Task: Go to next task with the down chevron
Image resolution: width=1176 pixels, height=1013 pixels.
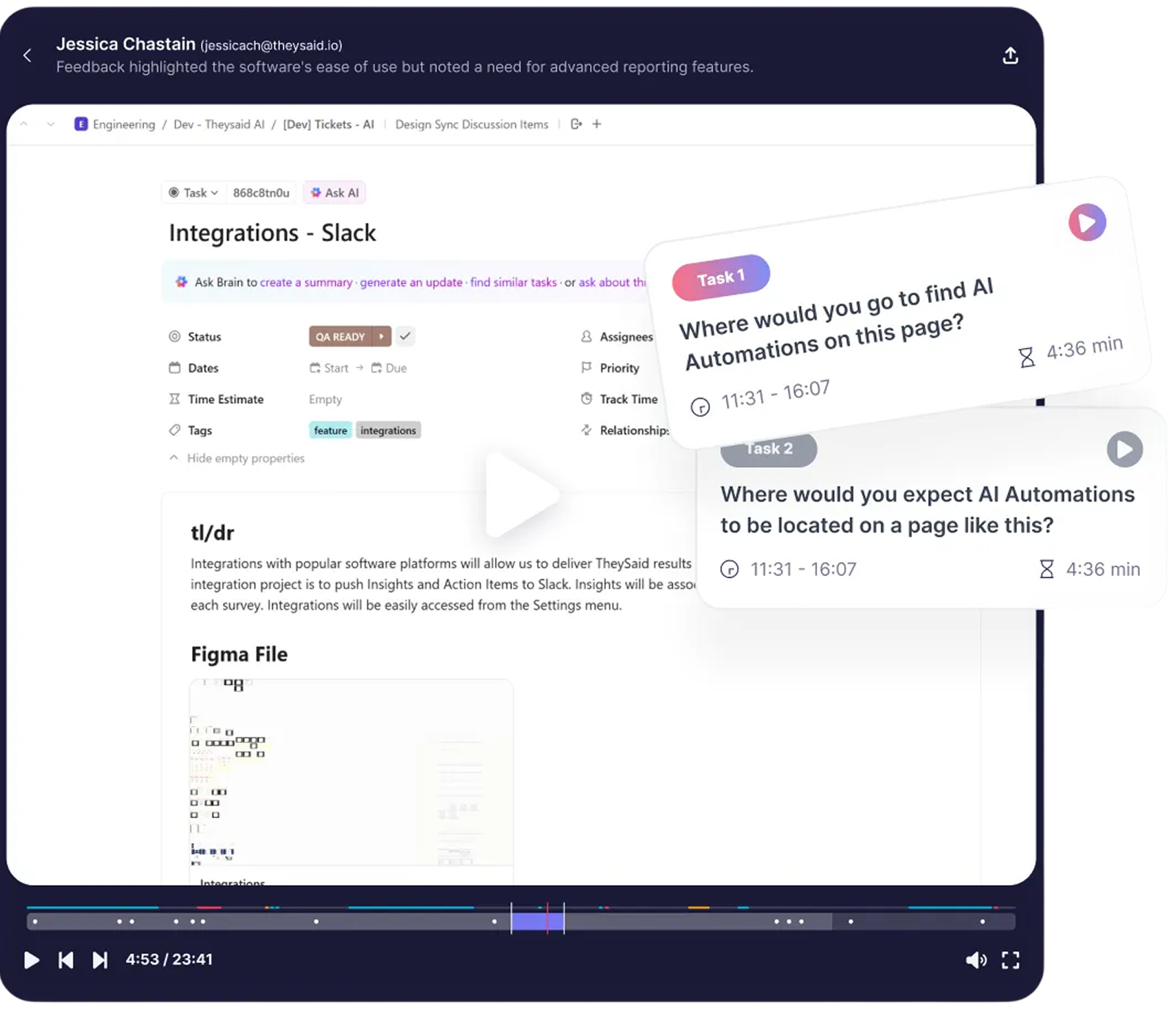Action: 51,124
